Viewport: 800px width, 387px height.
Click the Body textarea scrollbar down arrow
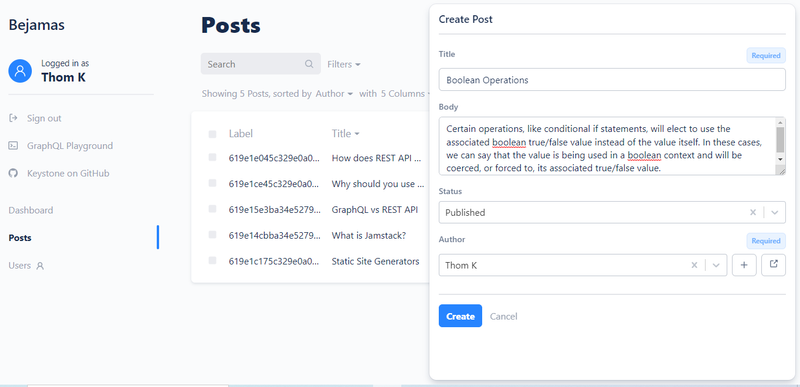coord(780,159)
